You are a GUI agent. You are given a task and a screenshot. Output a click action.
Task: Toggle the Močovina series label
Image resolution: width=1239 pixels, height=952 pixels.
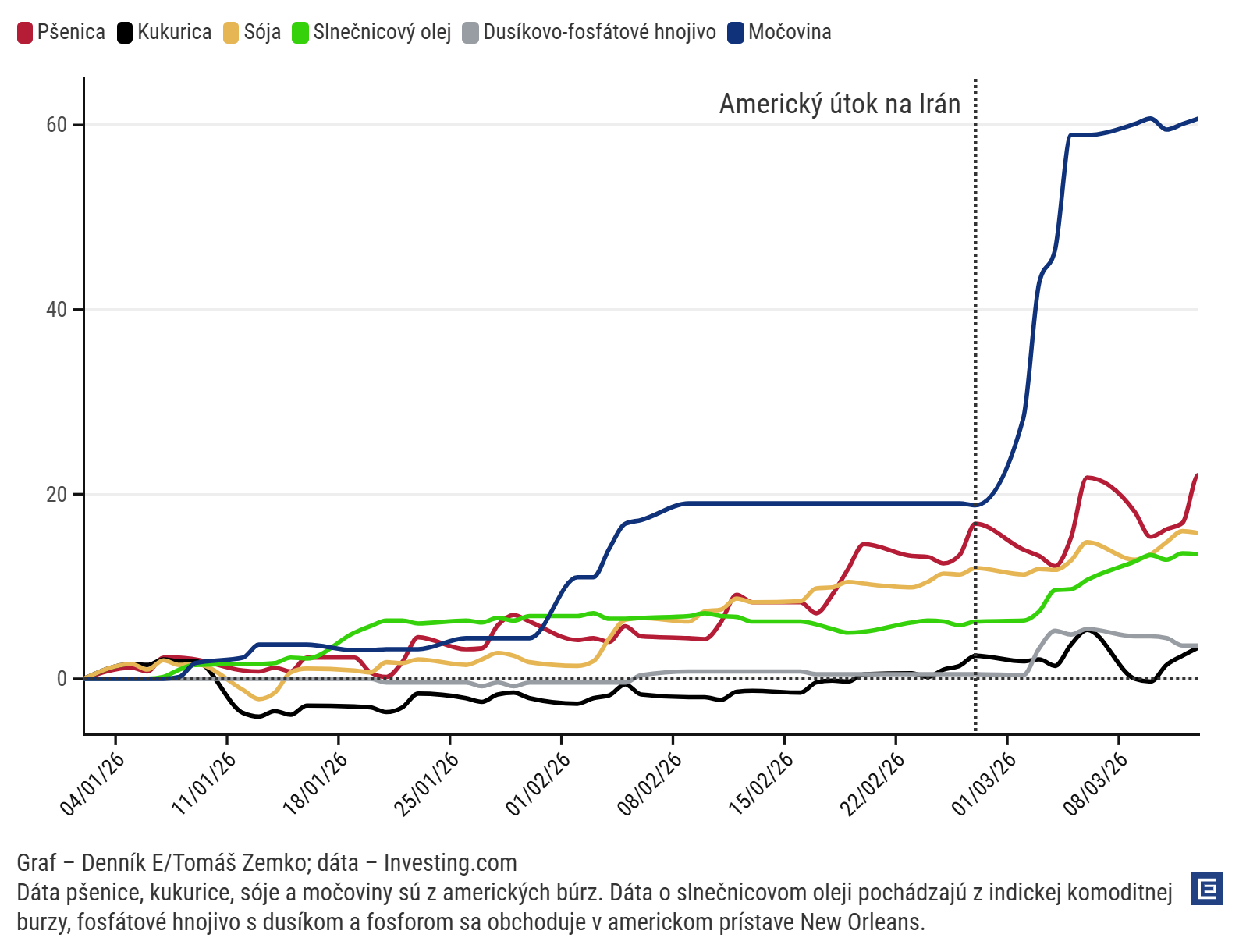(x=790, y=32)
